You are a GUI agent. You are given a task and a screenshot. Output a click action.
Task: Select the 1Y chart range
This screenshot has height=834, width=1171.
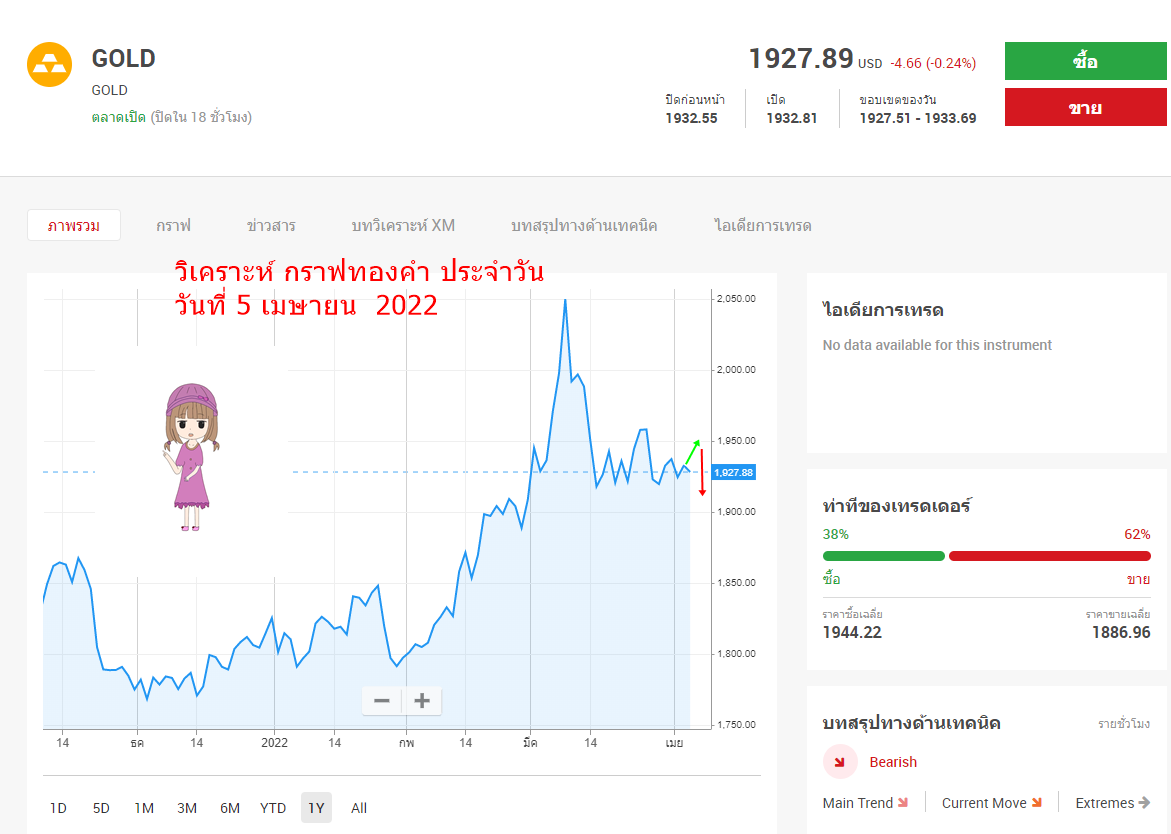click(317, 808)
